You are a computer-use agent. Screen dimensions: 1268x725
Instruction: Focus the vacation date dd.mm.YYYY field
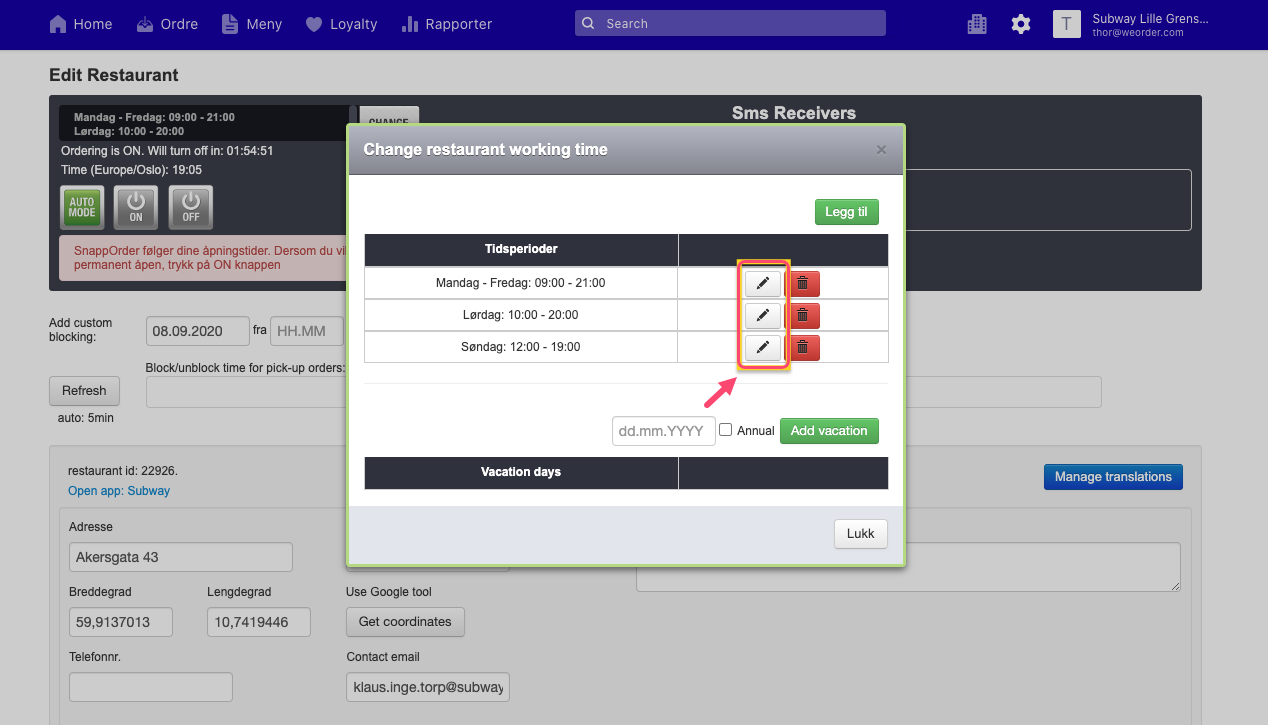pos(664,431)
